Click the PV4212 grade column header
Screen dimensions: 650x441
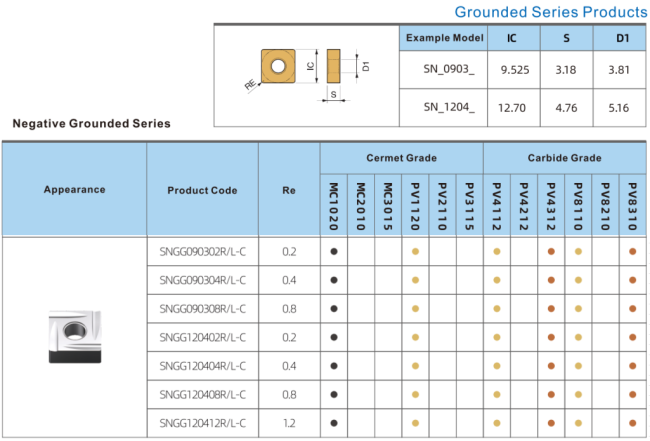524,206
